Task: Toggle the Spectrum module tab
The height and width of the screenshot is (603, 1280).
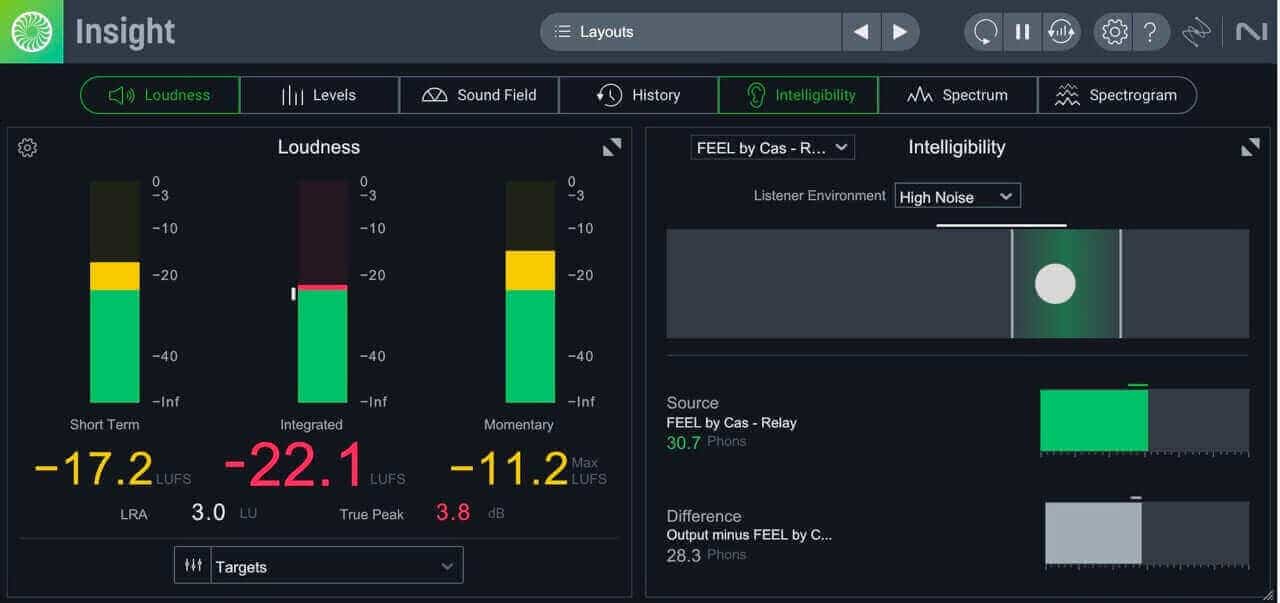Action: coord(958,95)
